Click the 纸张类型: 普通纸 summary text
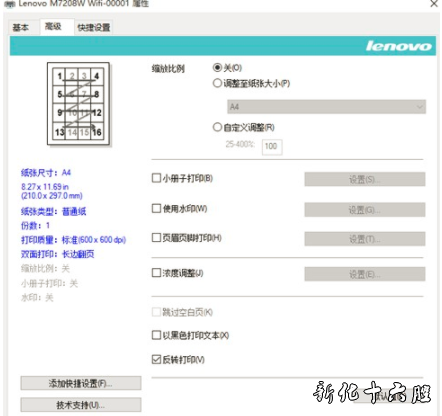 coord(53,211)
